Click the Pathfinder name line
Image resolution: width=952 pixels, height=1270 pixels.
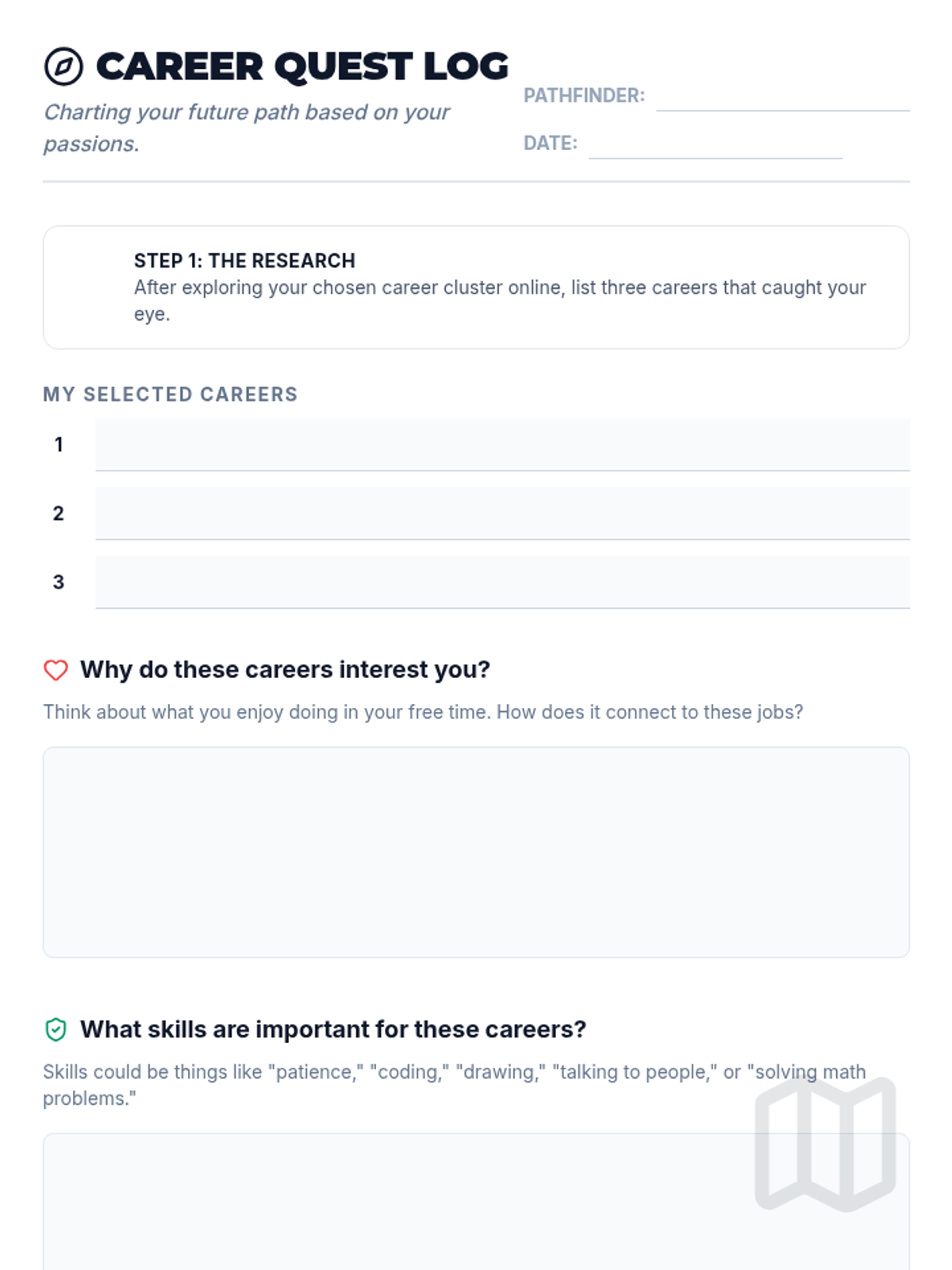tap(782, 98)
